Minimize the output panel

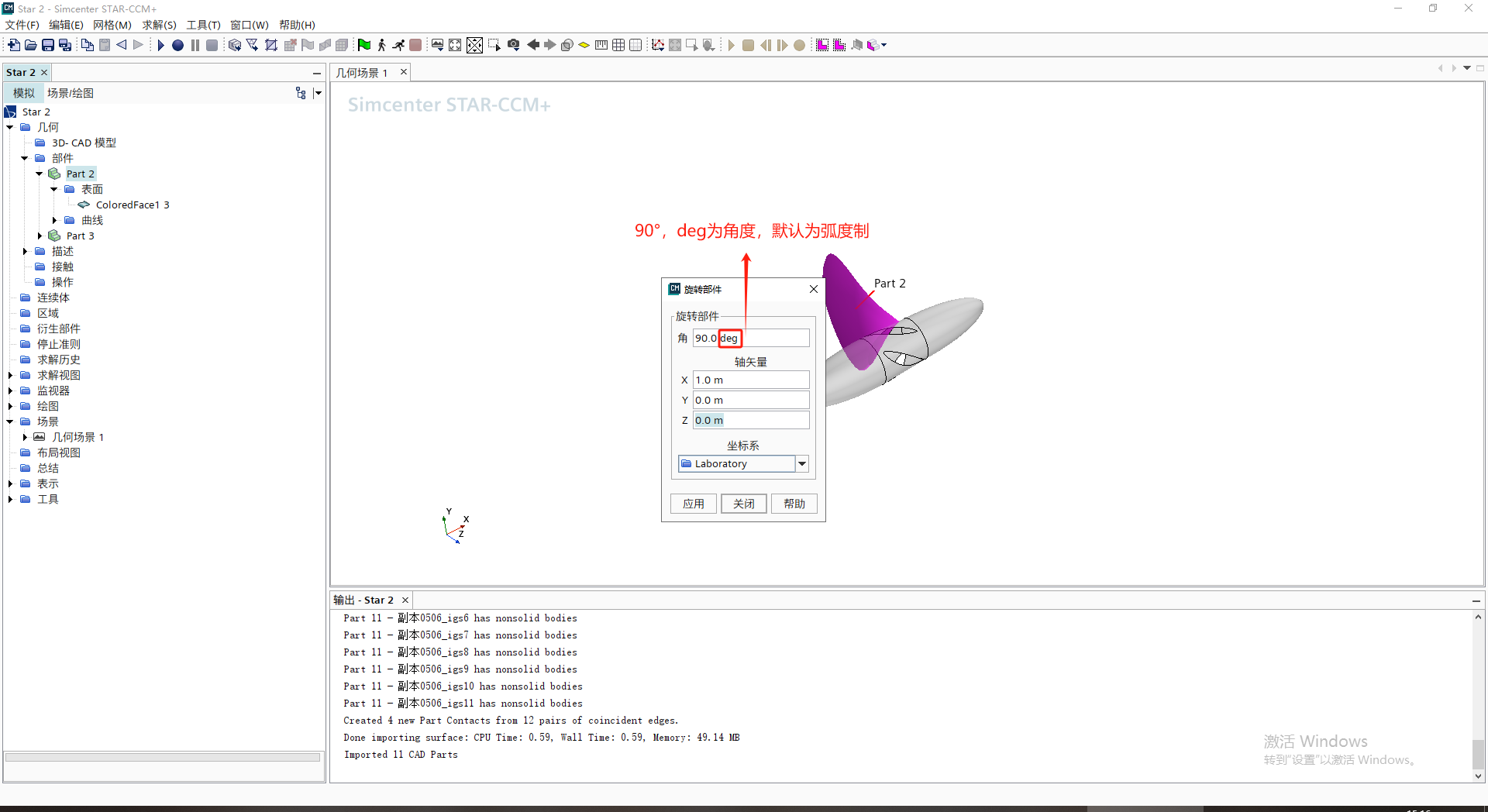click(1476, 600)
